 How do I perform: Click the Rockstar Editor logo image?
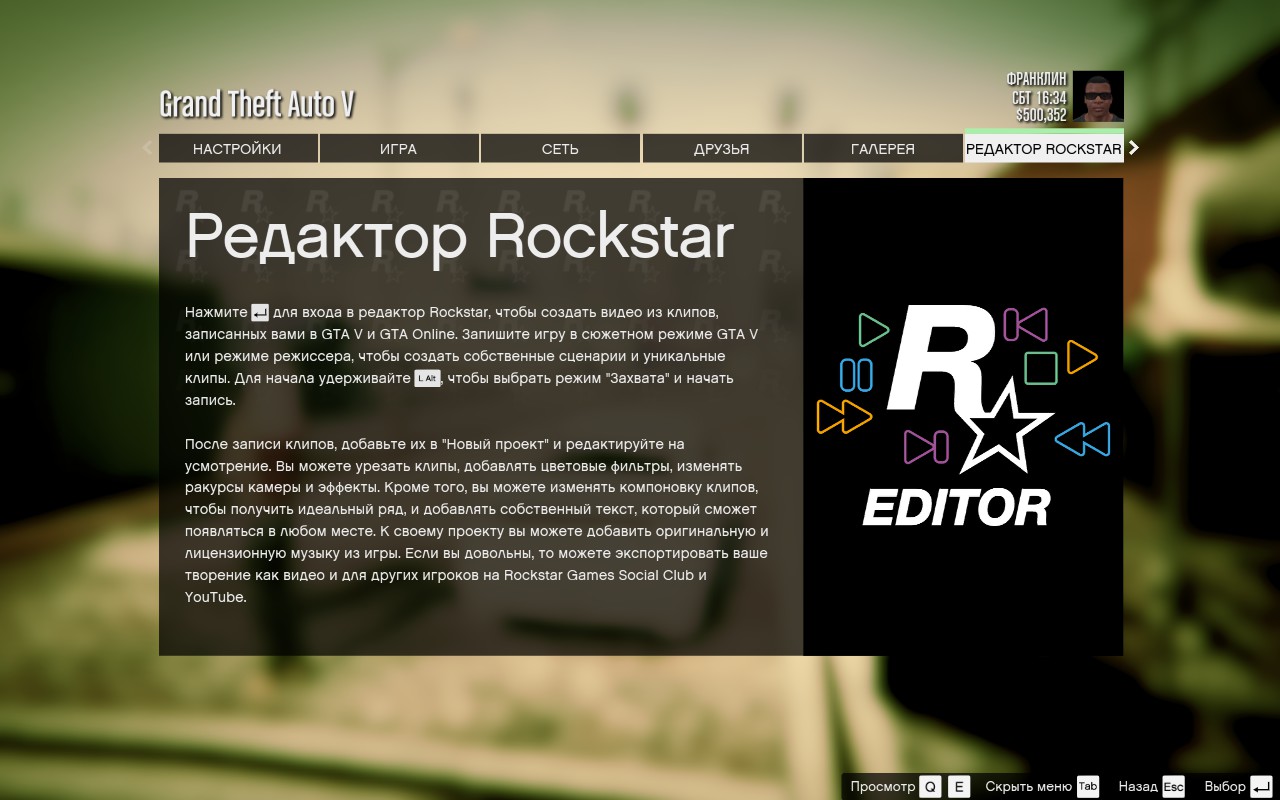coord(962,416)
